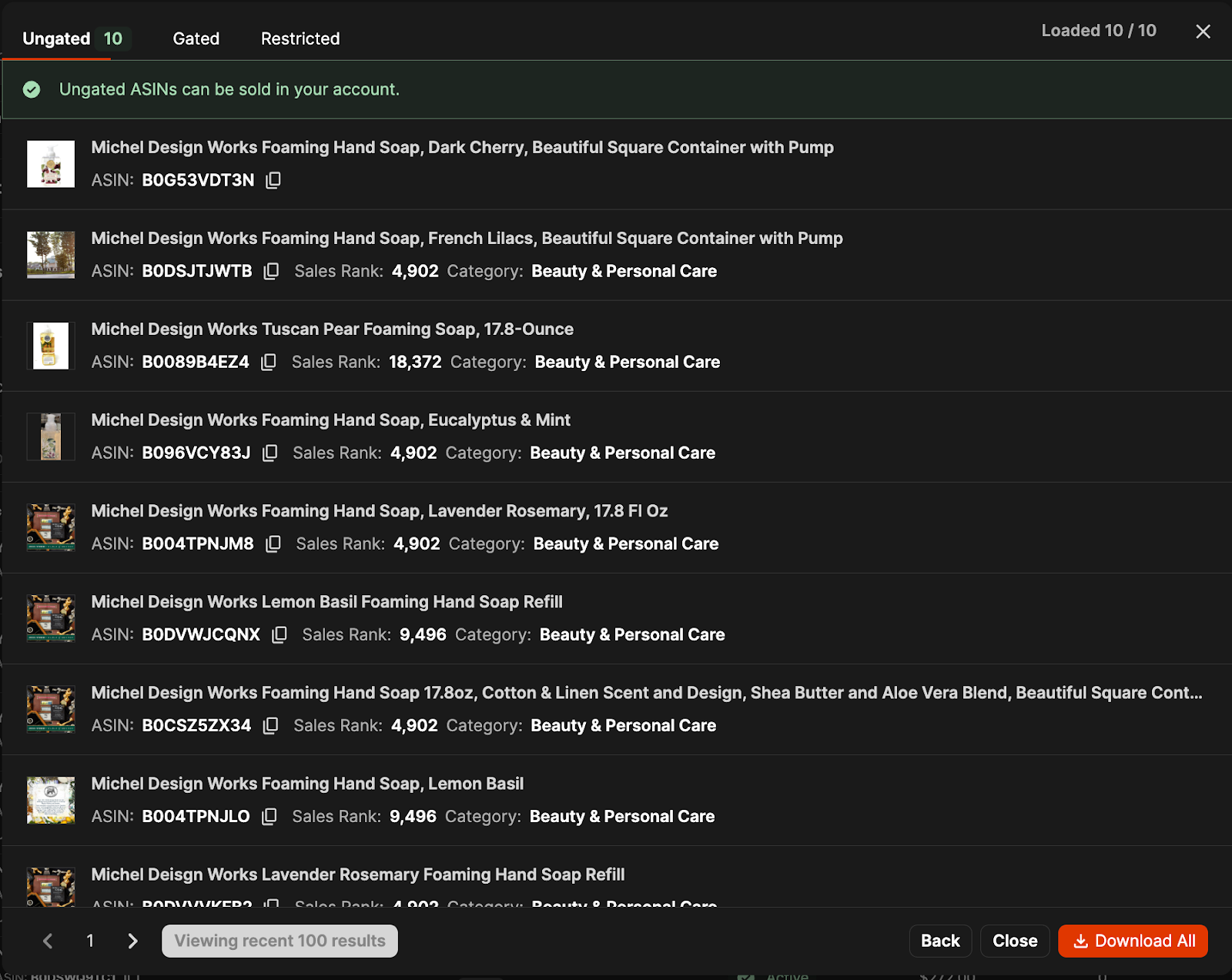Select page number 1
Image resolution: width=1232 pixels, height=980 pixels.
pos(90,941)
